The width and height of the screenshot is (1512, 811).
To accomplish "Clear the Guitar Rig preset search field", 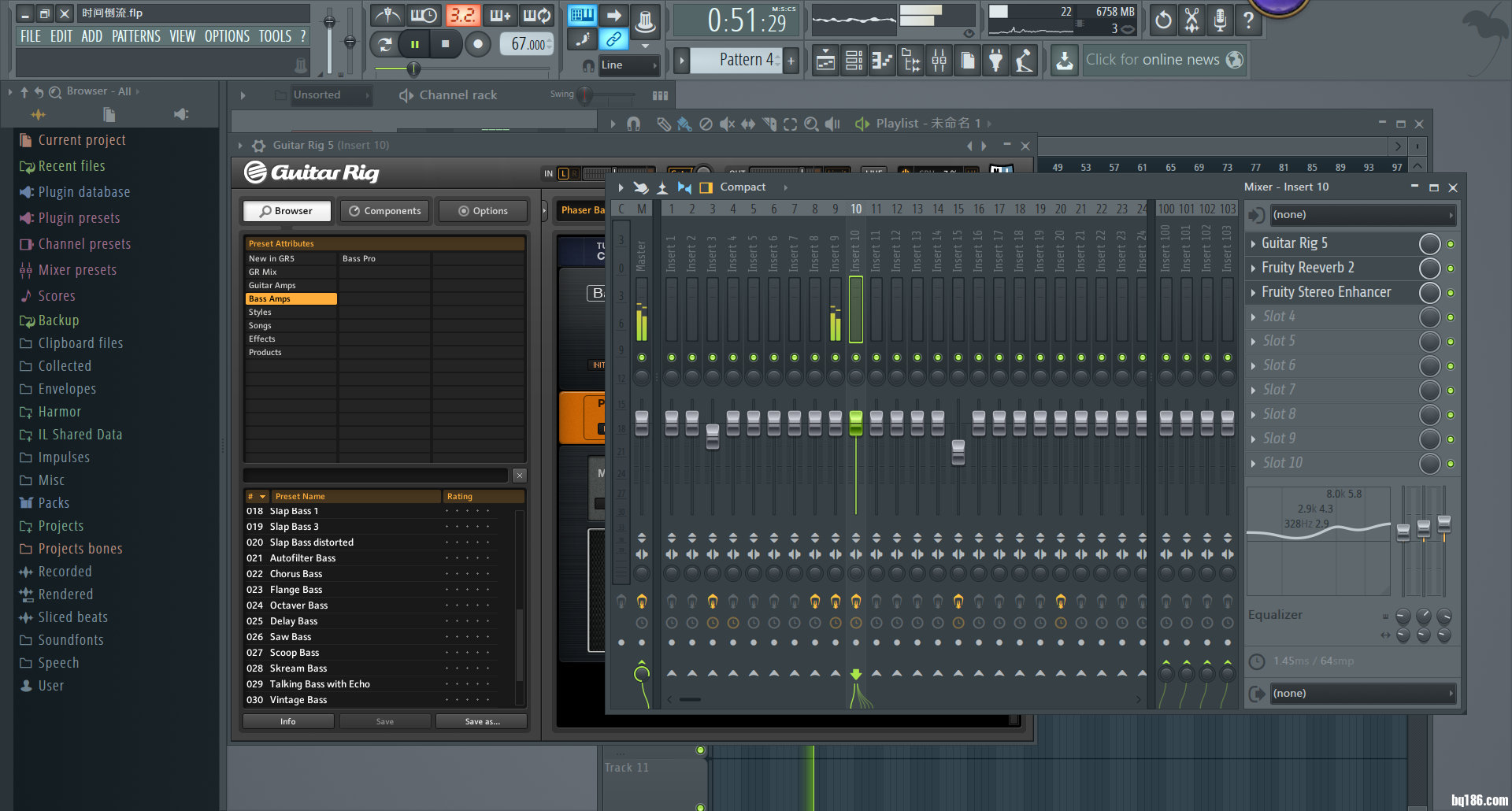I will pos(519,476).
